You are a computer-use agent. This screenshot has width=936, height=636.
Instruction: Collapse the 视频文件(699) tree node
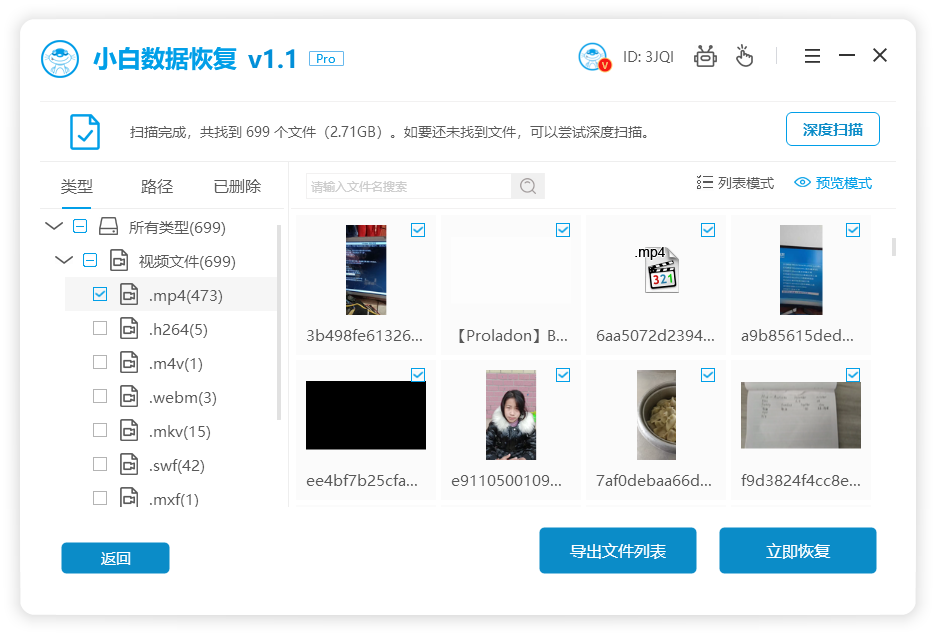pos(64,260)
